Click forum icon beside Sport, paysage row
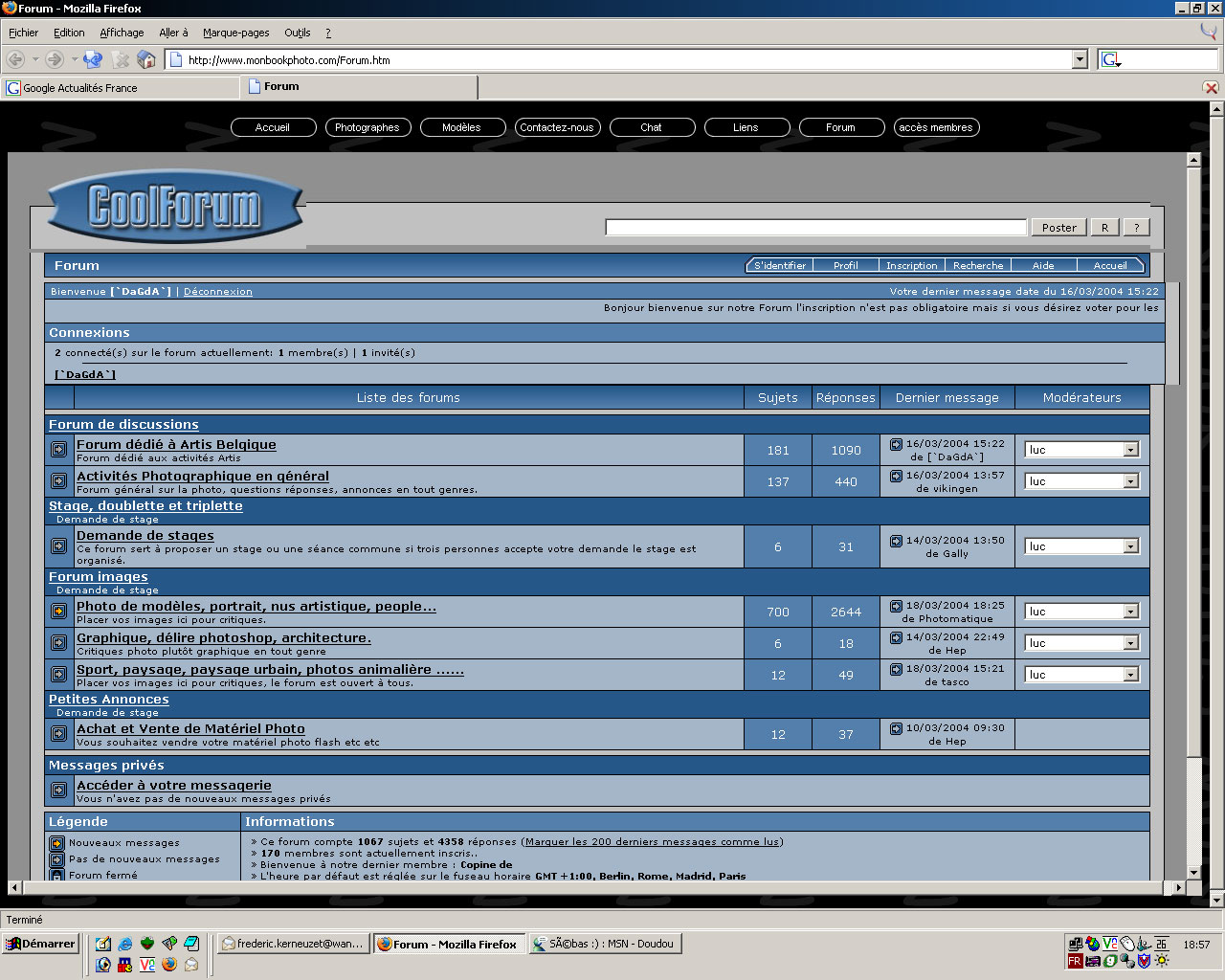 click(x=58, y=674)
